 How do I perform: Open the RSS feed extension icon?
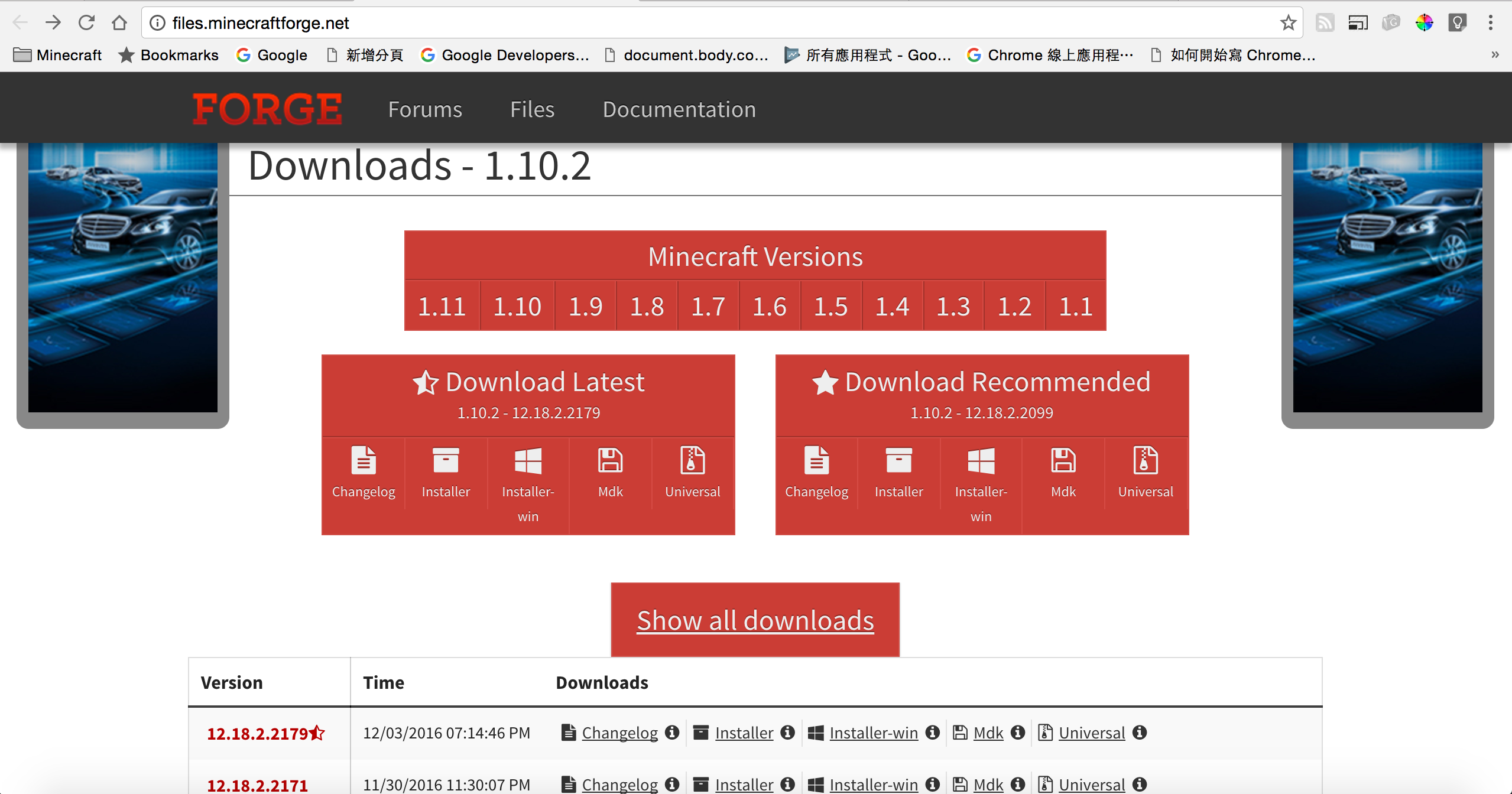1325,23
